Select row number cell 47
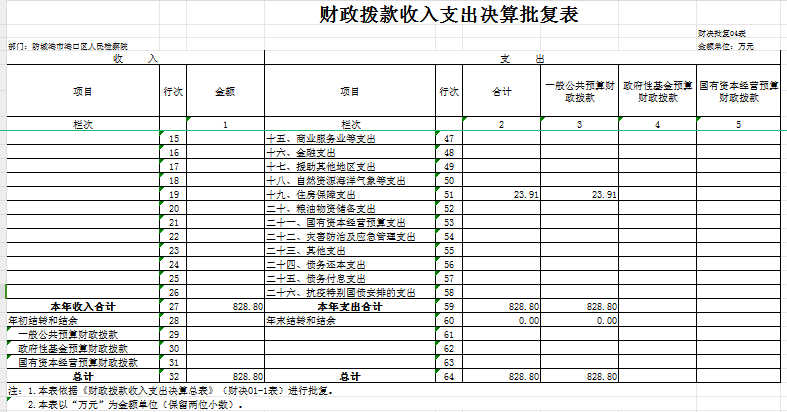This screenshot has height=412, width=787. [x=449, y=139]
